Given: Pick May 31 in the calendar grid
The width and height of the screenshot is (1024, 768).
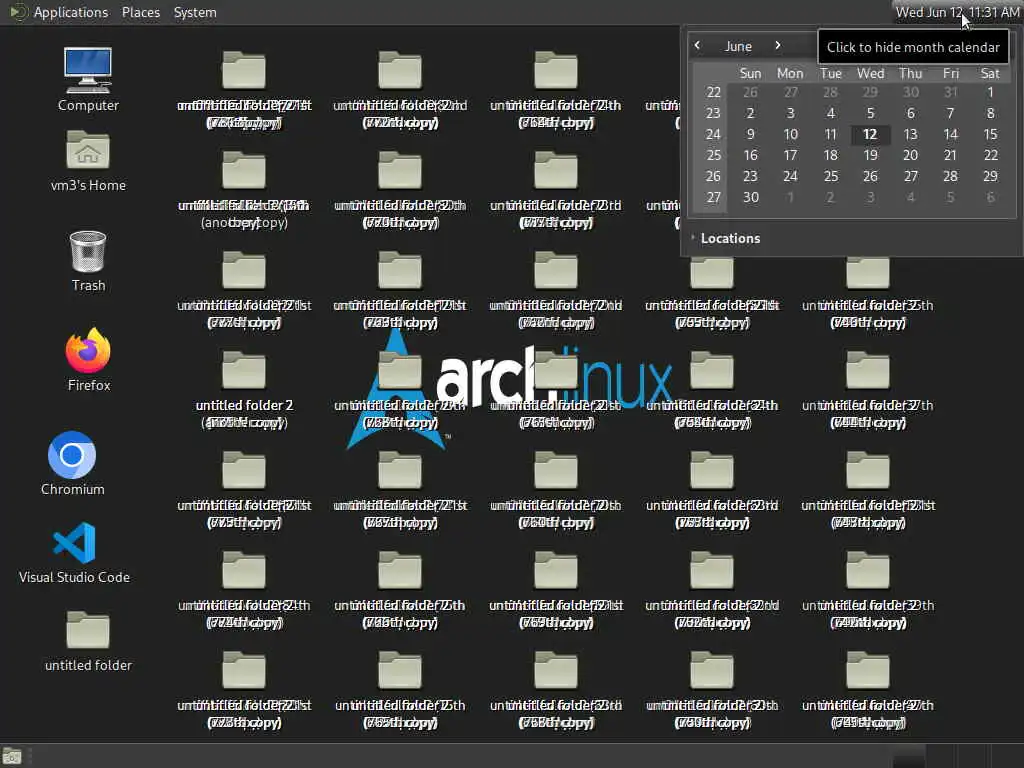Looking at the screenshot, I should (950, 92).
